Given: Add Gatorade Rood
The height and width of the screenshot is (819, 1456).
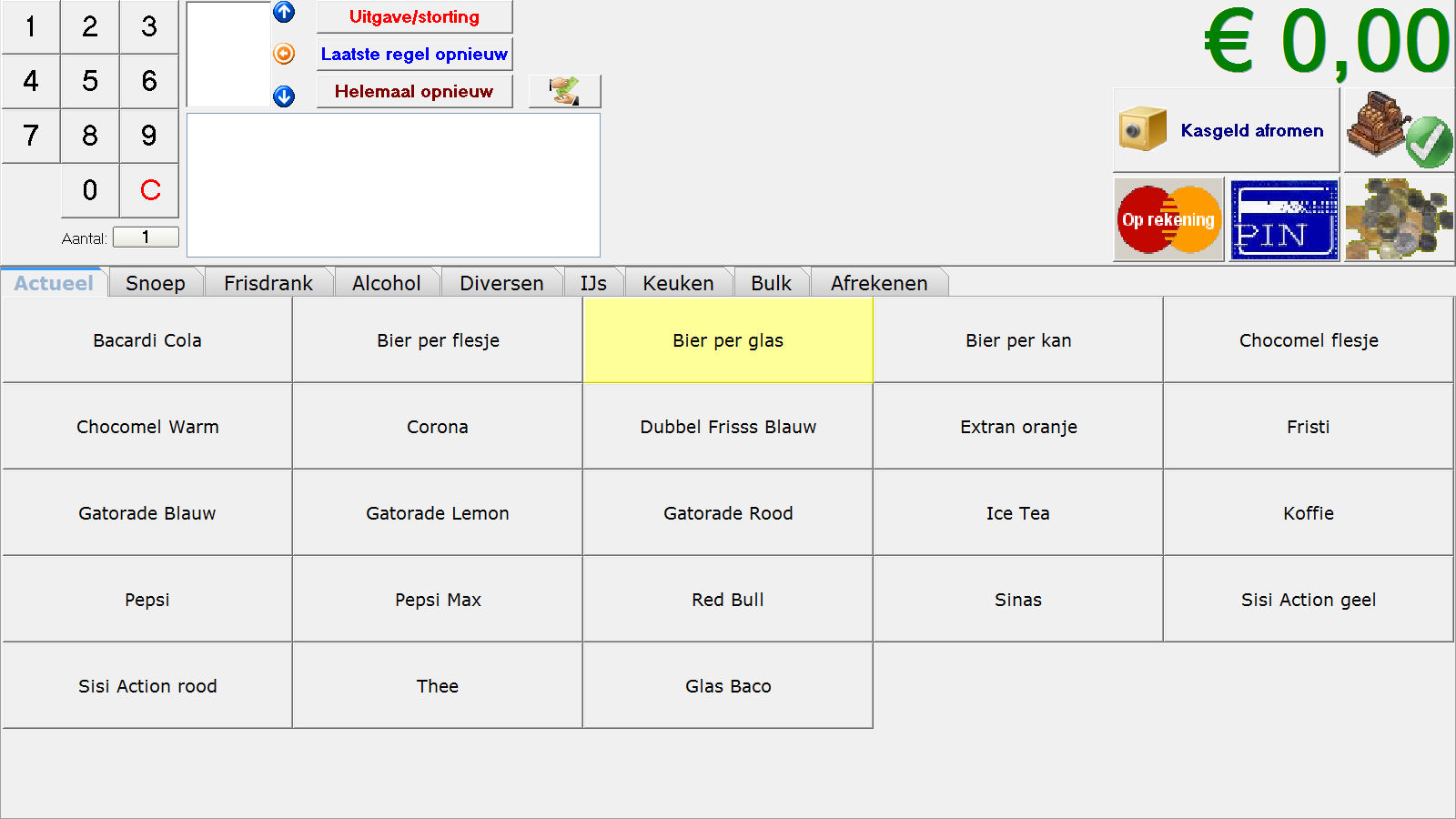Looking at the screenshot, I should click(x=728, y=513).
